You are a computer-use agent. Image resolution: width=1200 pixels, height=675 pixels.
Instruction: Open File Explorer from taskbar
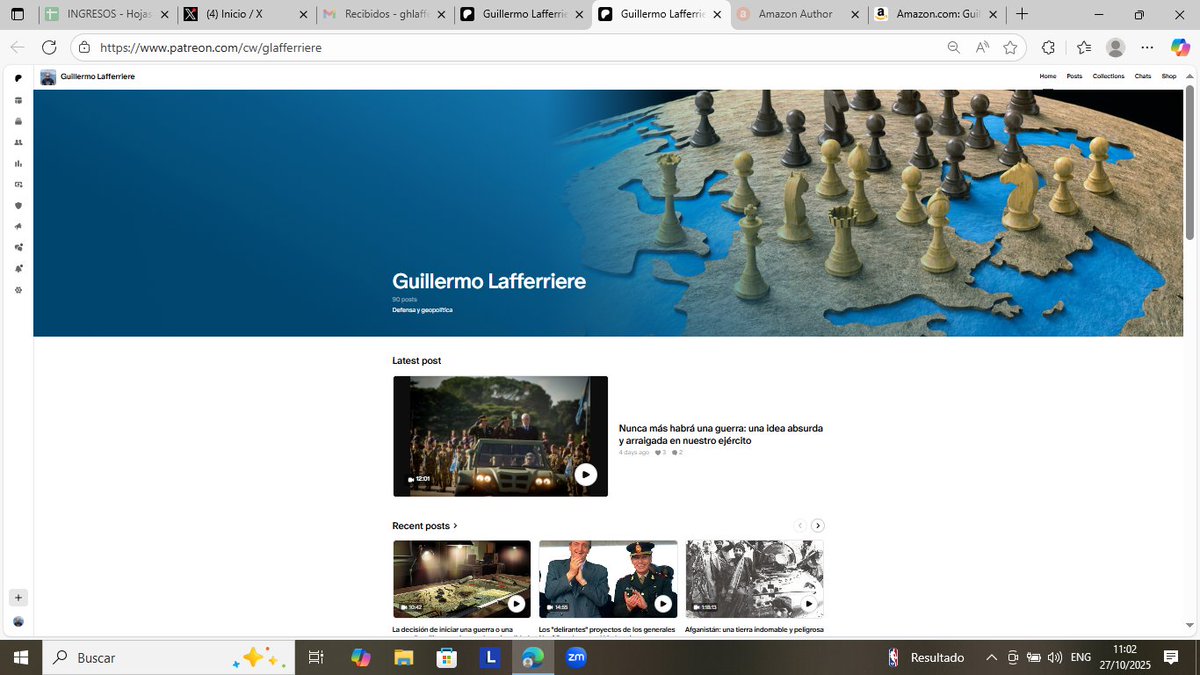403,657
